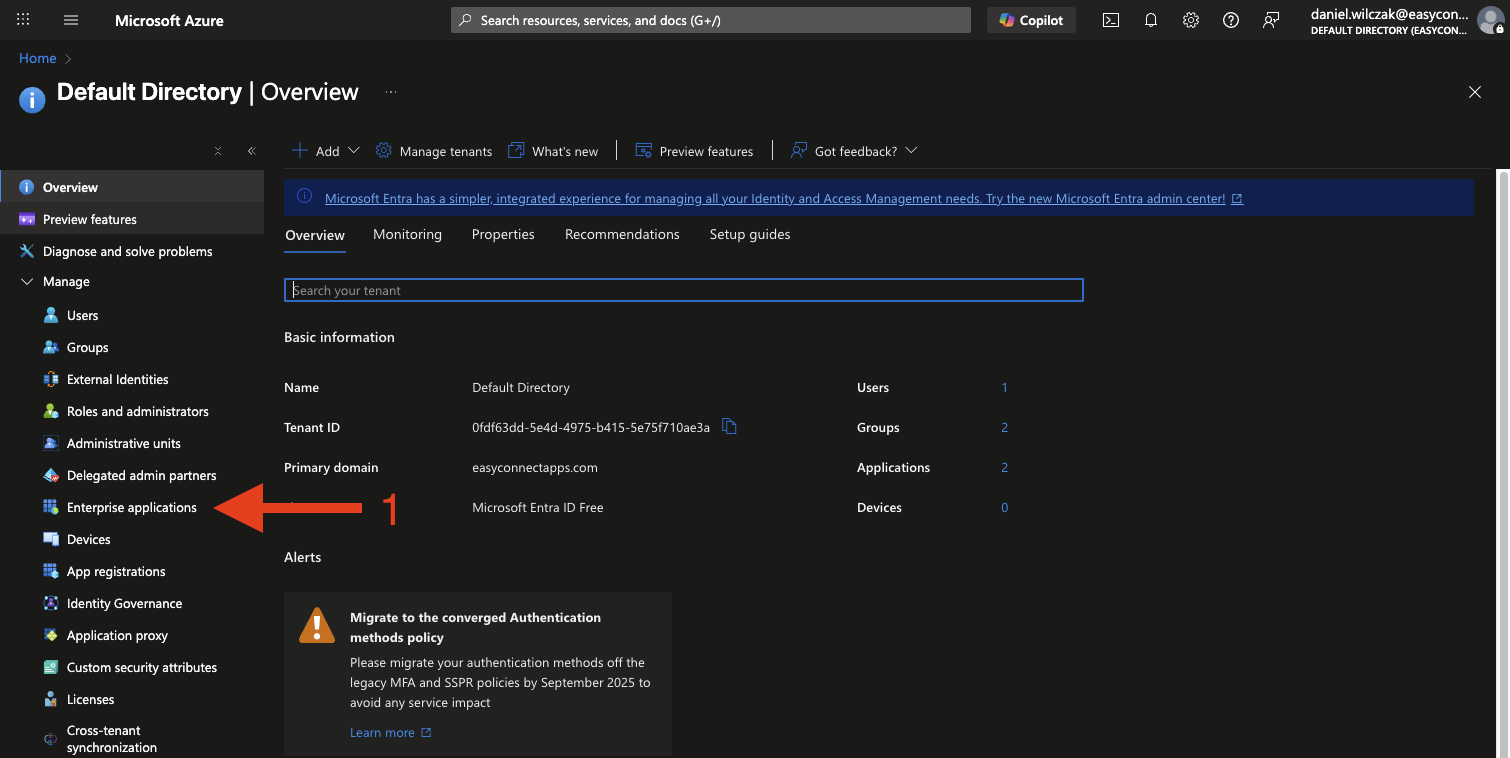Screen dimensions: 1510x758
Task: Click the help question mark icon
Action: point(1231,20)
